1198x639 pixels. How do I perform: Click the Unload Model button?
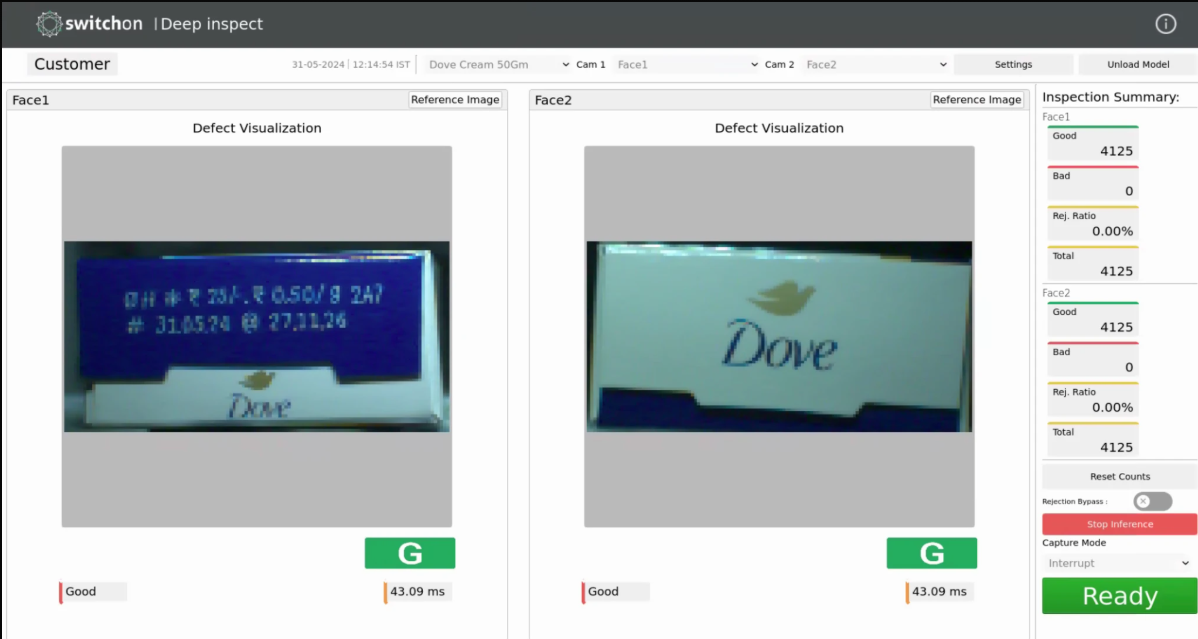click(1138, 65)
